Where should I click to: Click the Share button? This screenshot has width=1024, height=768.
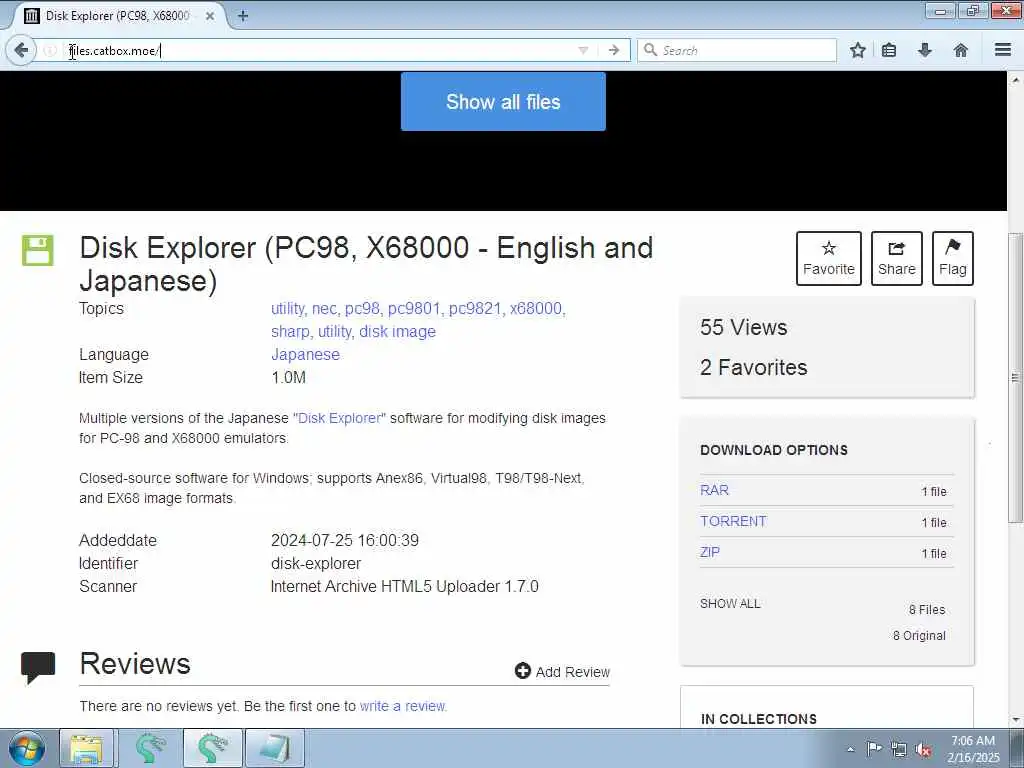coord(897,259)
